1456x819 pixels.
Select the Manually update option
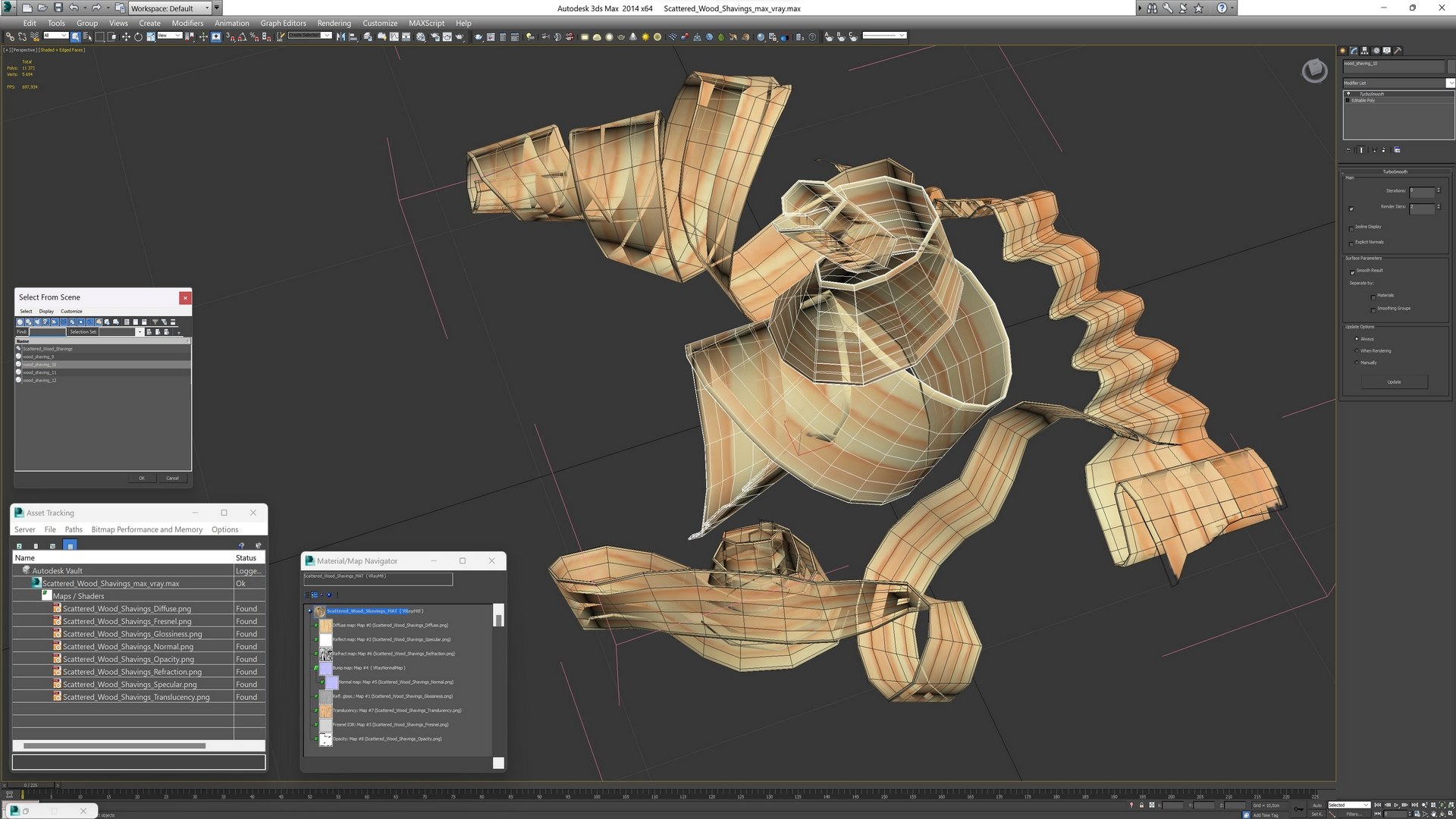point(1357,362)
